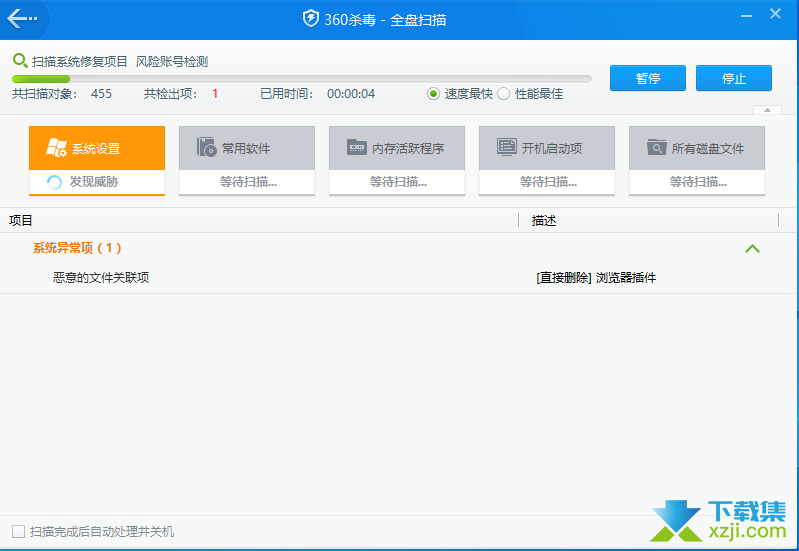
Task: Click the 开机启动项 monitor icon
Action: point(506,147)
